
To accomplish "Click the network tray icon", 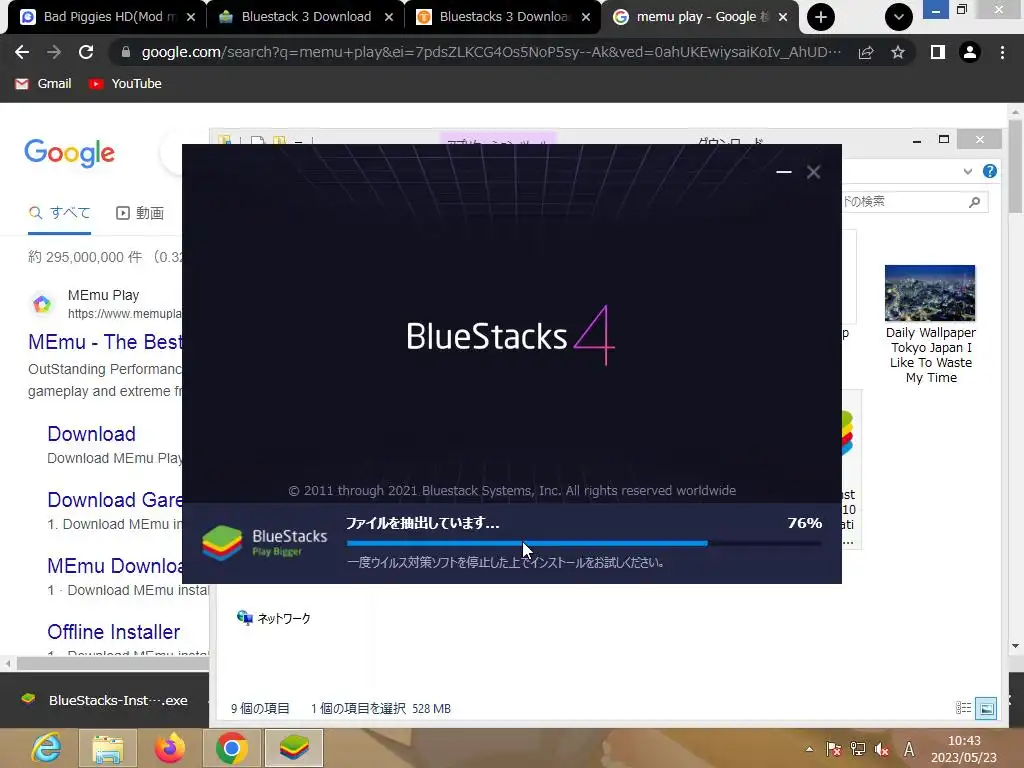I will click(857, 750).
